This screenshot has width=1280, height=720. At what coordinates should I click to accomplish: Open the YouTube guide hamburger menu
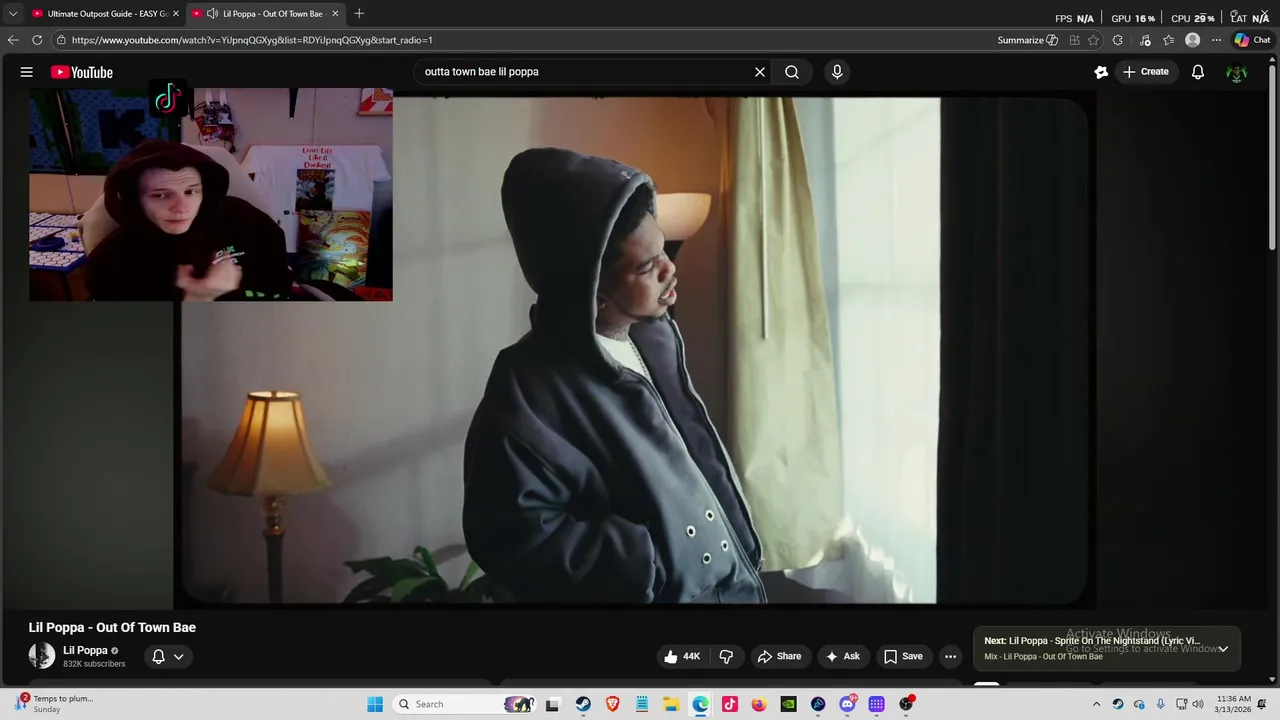pyautogui.click(x=27, y=72)
